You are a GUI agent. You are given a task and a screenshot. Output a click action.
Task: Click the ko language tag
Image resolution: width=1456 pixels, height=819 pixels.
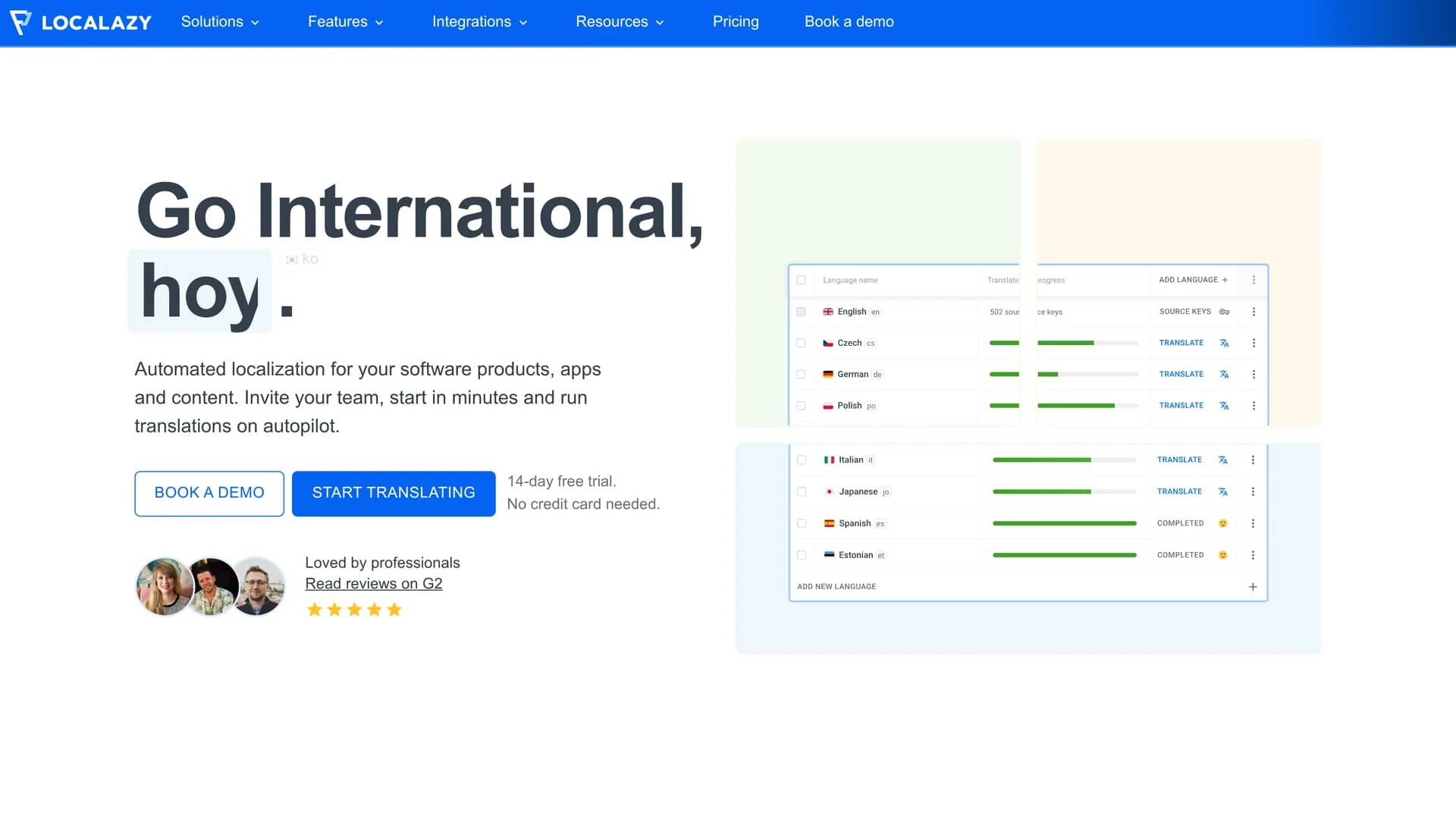(x=301, y=259)
